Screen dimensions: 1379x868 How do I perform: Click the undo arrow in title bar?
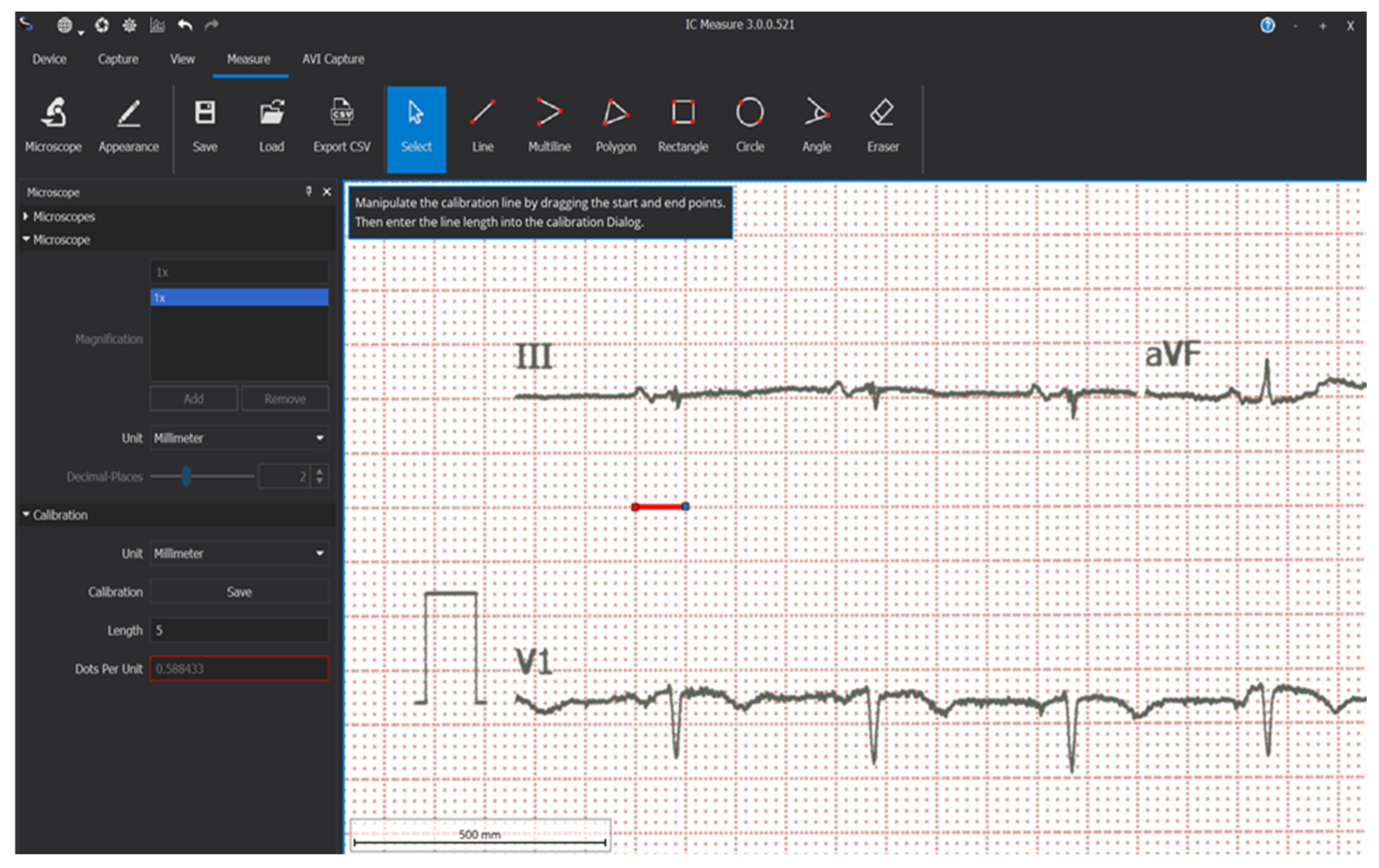click(184, 25)
